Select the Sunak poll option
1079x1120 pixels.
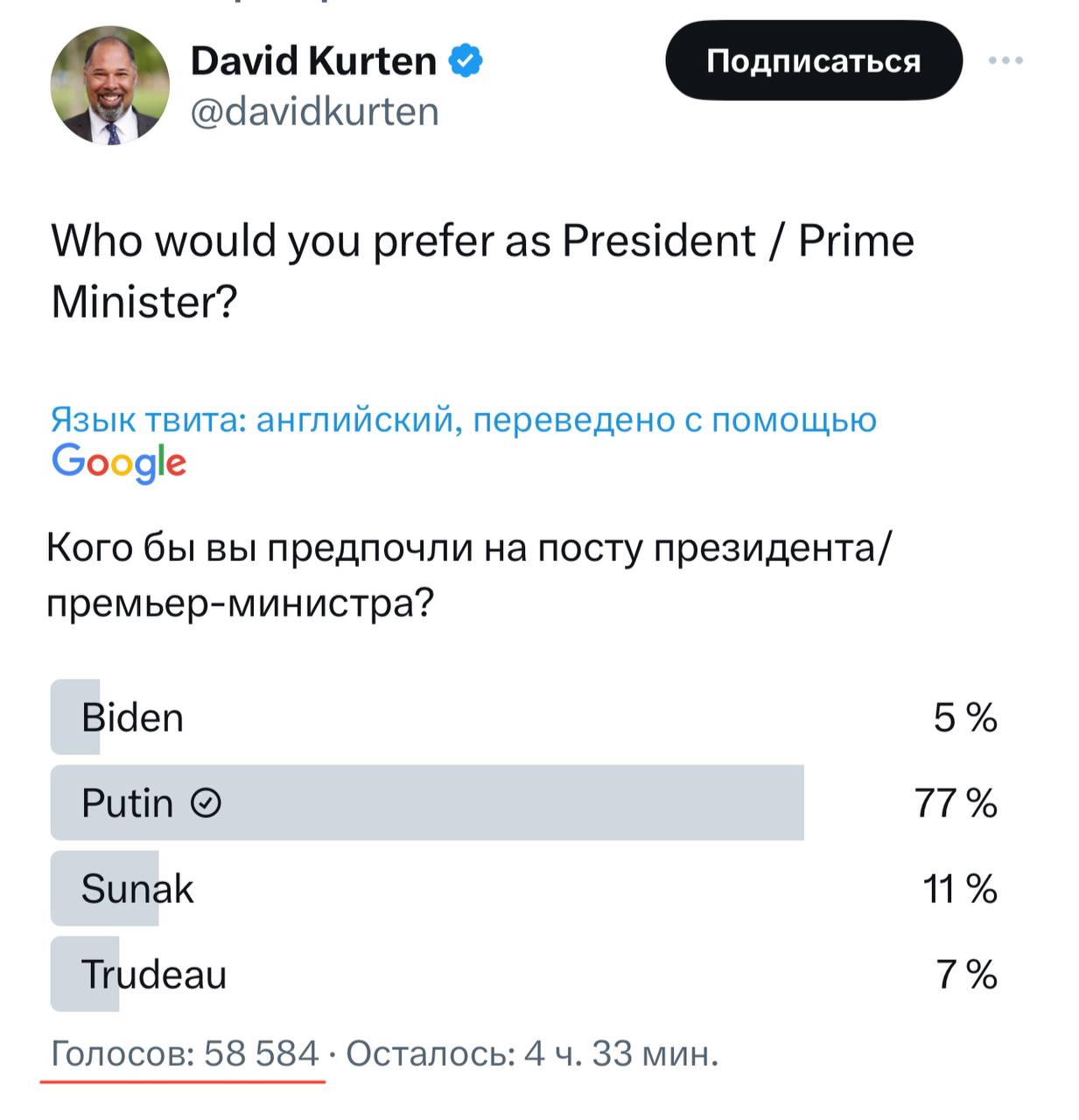pyautogui.click(x=524, y=888)
